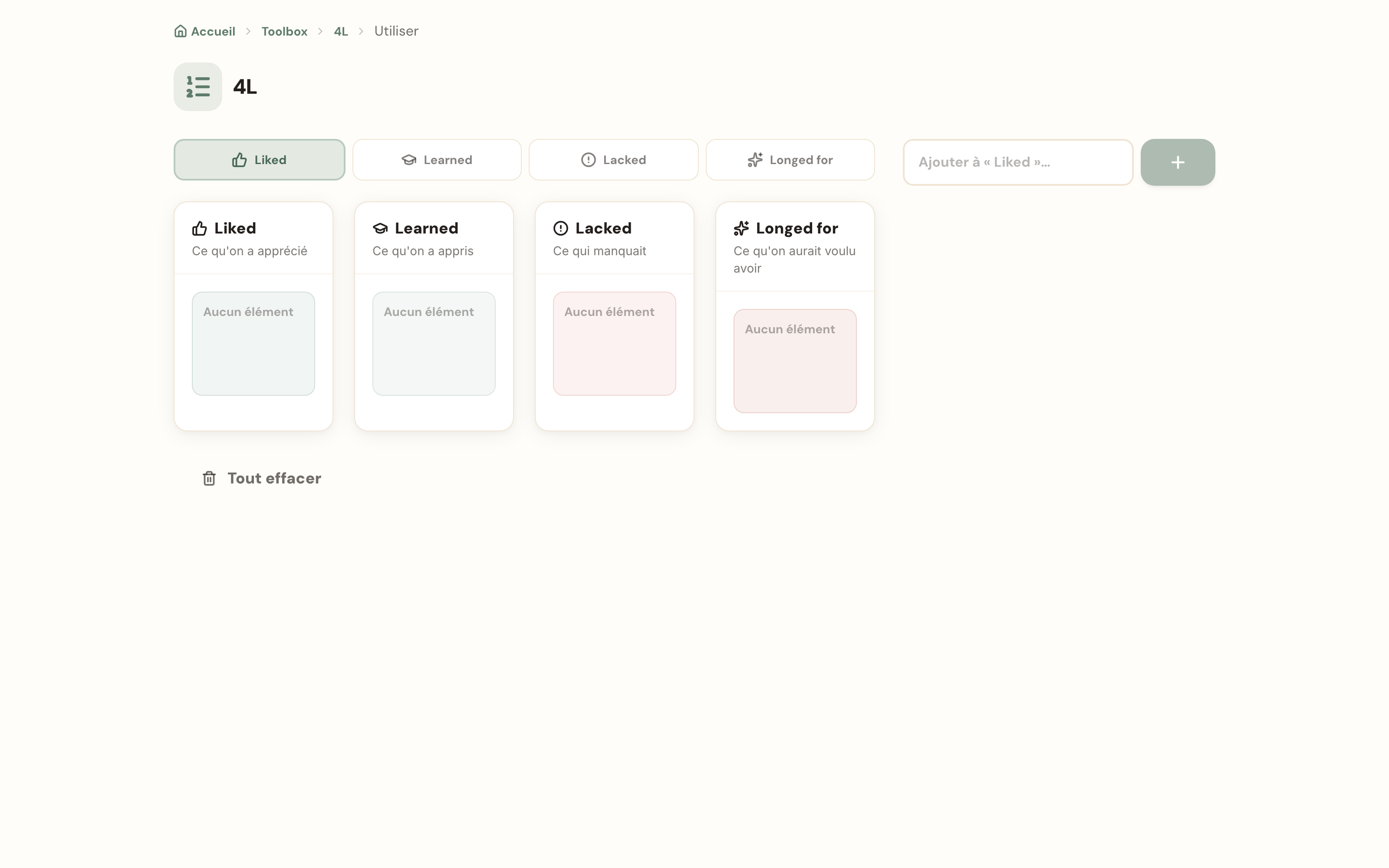Screen dimensions: 1389x868
Task: Click the home icon beside Accueil
Action: point(180,31)
